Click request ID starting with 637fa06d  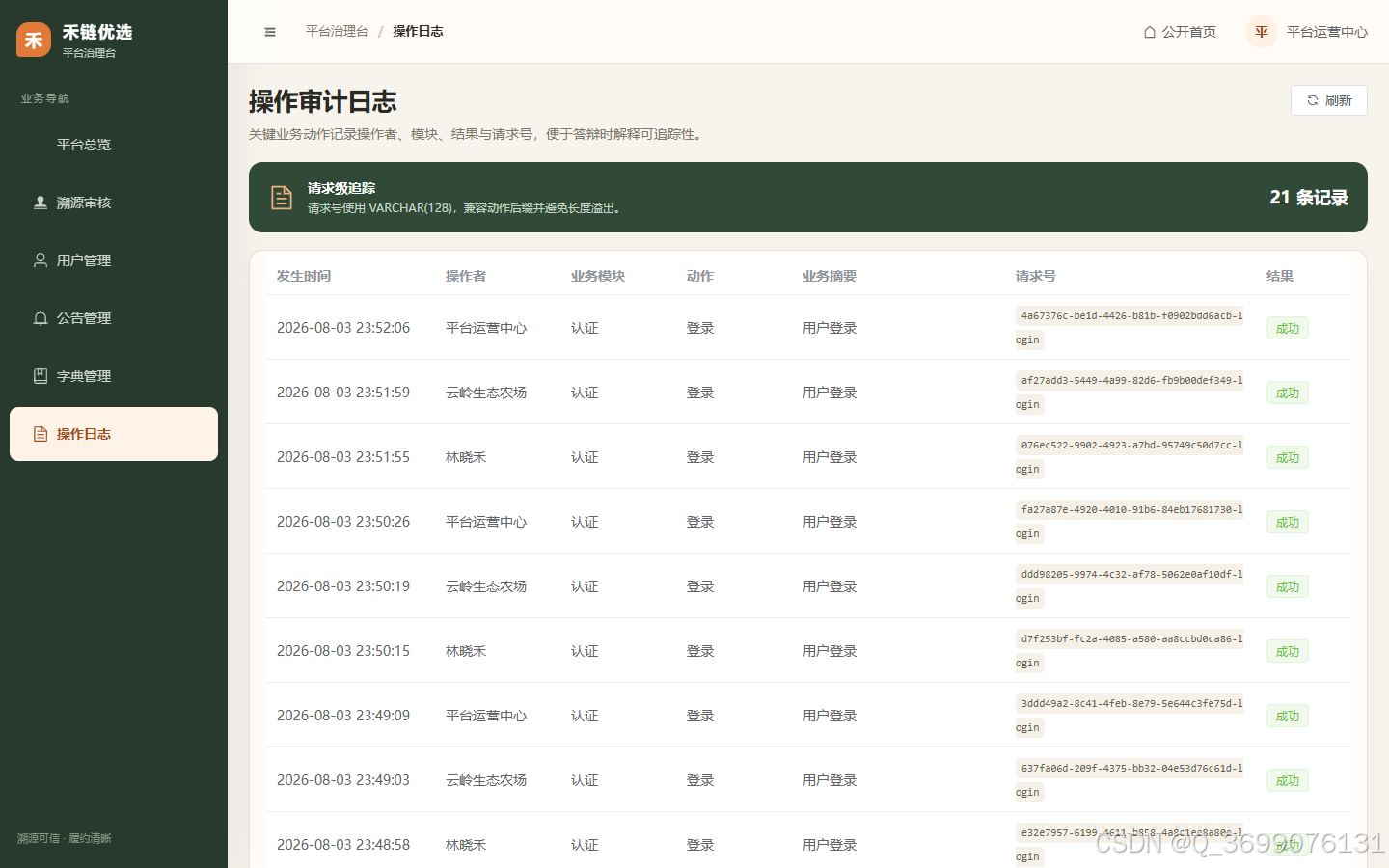(1130, 780)
